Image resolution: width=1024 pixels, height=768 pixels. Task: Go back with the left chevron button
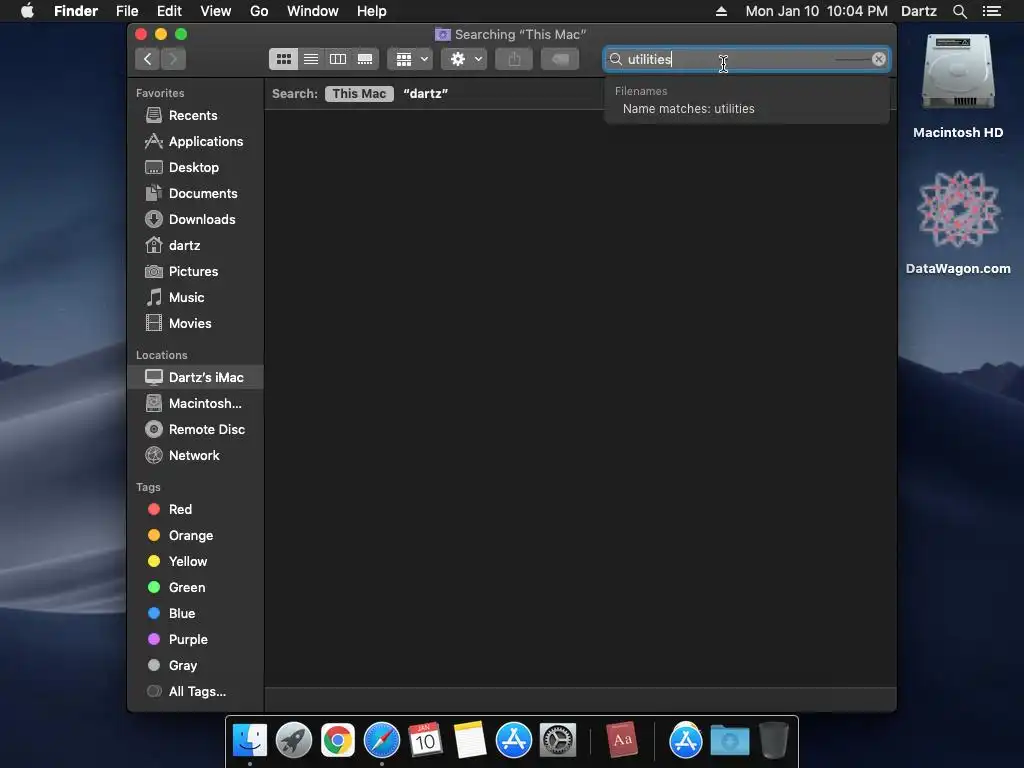pos(148,59)
